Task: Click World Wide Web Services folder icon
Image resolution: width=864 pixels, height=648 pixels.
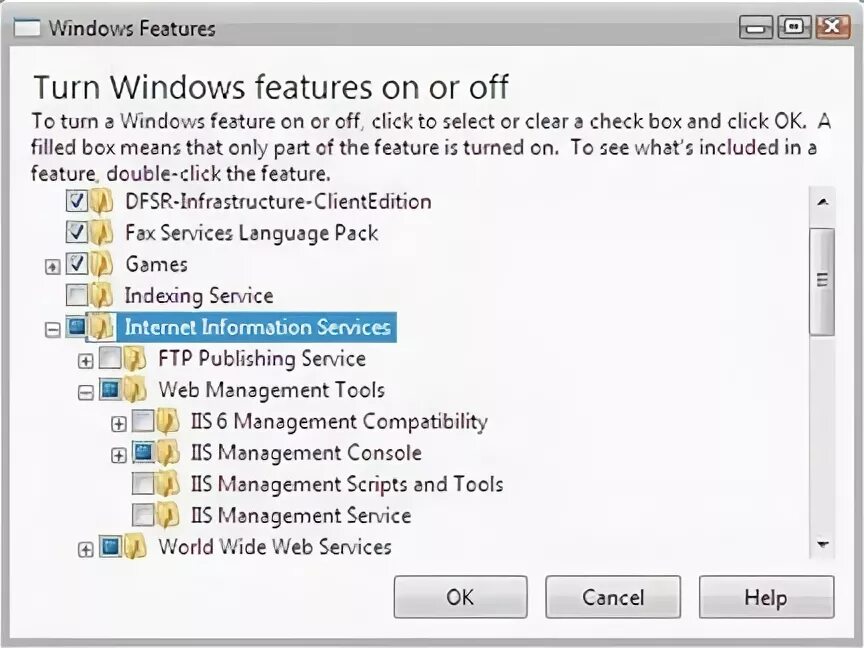Action: point(135,547)
